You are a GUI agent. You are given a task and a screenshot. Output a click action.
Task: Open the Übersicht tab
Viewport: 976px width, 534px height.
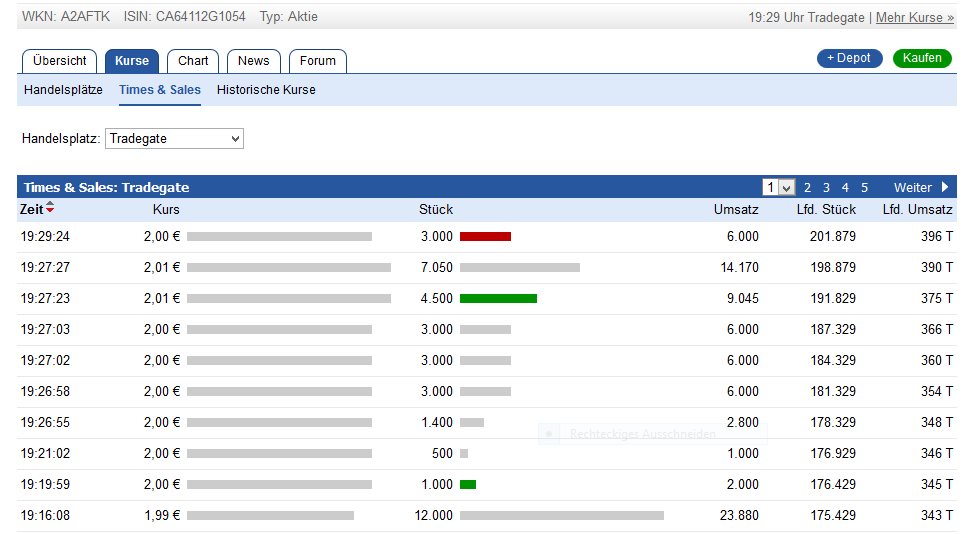60,61
